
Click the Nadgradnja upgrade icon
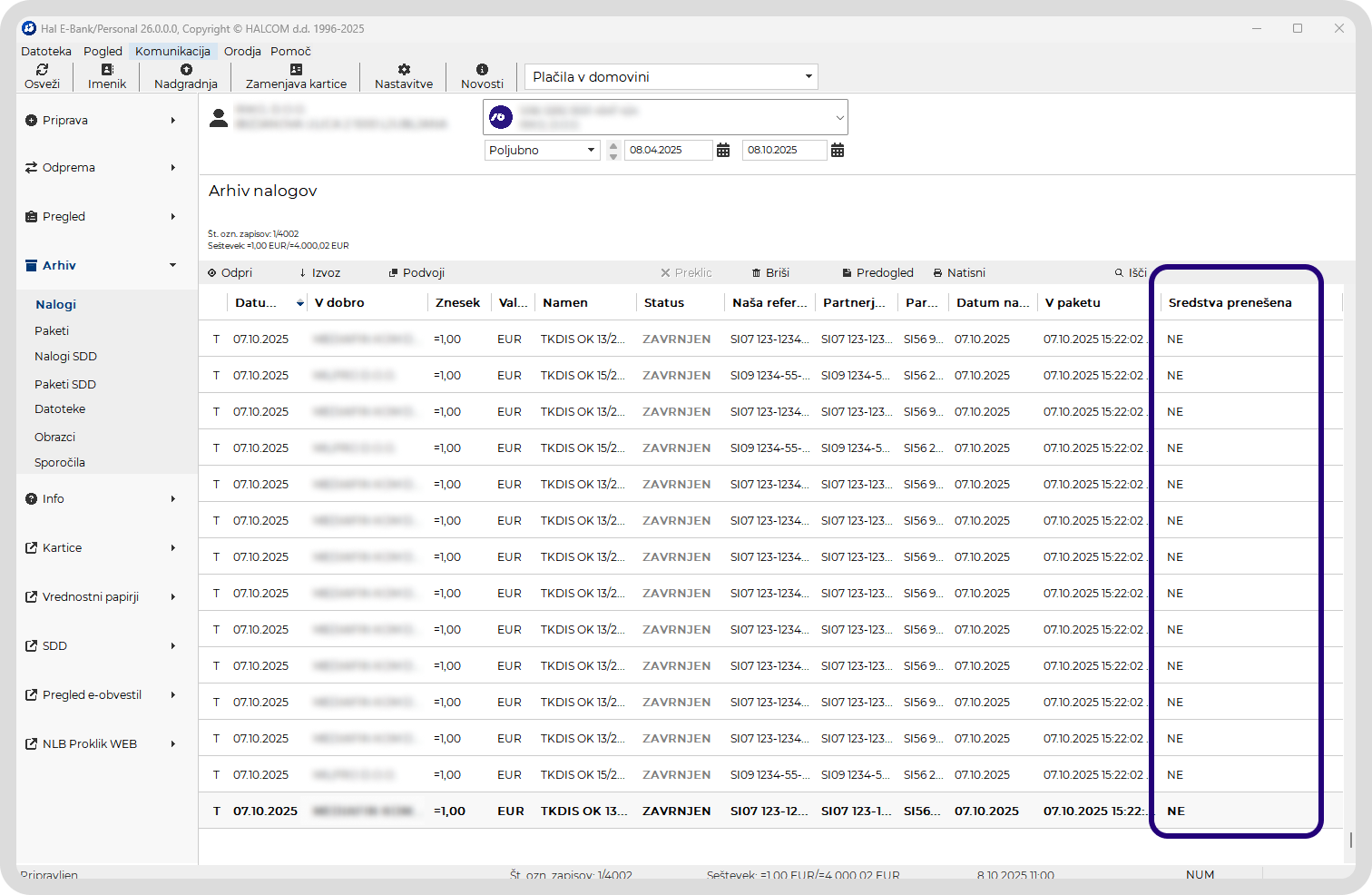coord(186,70)
